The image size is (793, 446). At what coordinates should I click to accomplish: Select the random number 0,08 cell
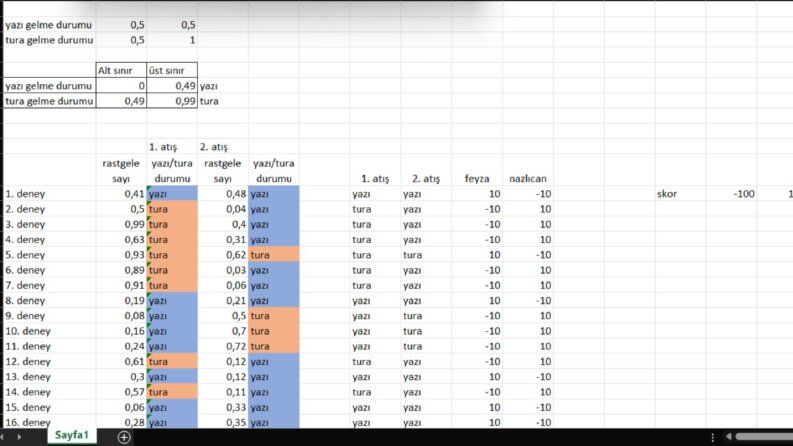[x=121, y=316]
